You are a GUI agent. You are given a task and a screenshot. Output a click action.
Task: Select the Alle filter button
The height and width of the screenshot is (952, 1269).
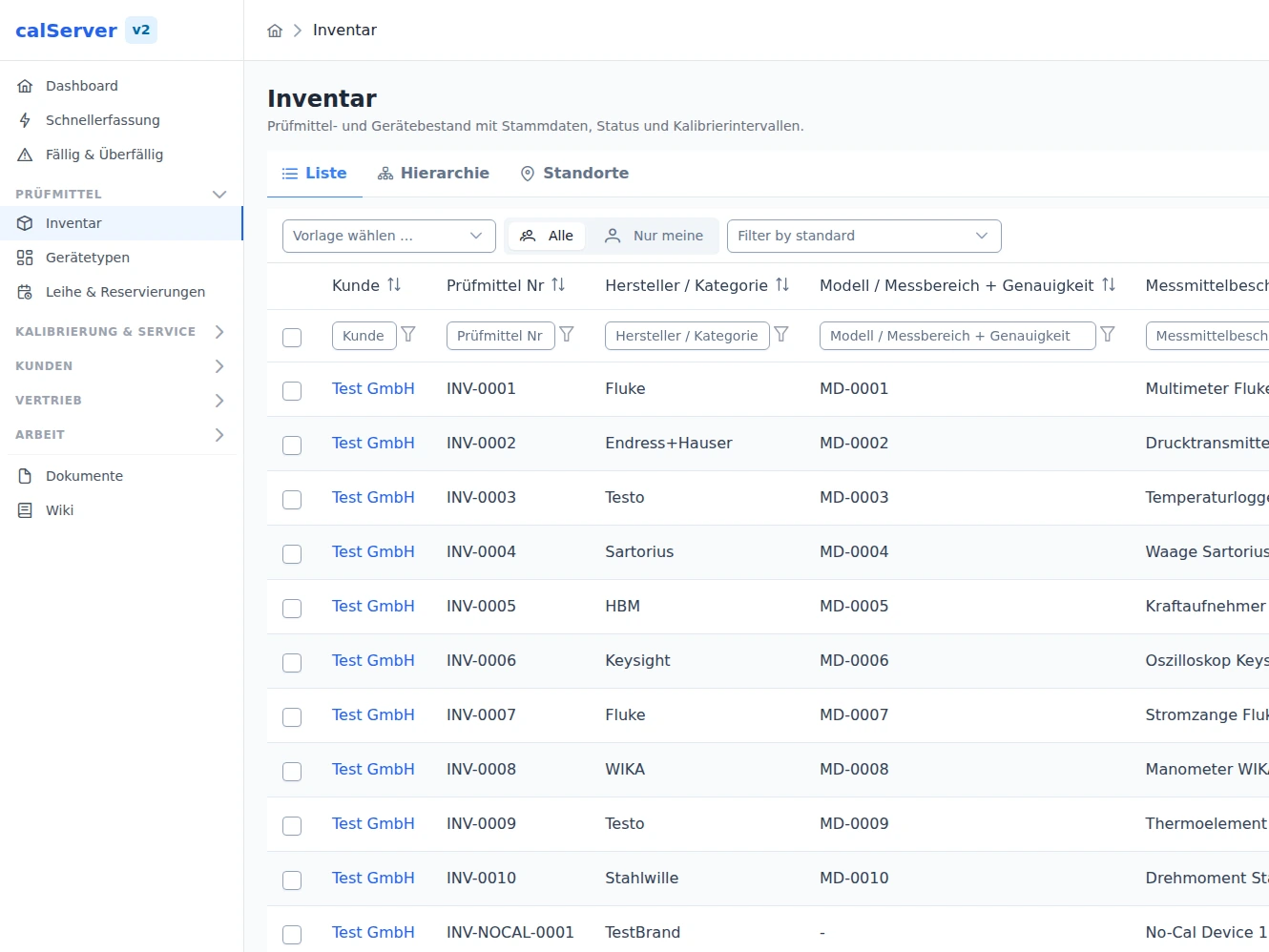click(x=547, y=236)
